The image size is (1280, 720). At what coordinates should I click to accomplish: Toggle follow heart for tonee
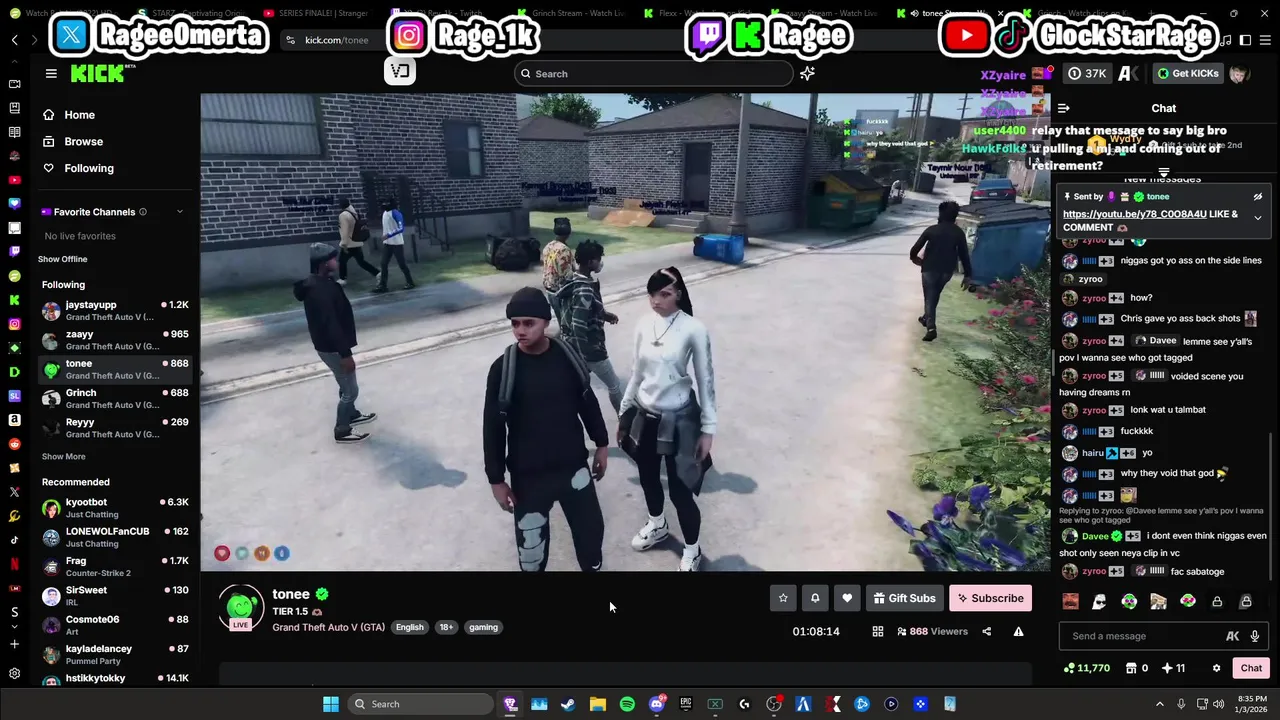[x=847, y=598]
